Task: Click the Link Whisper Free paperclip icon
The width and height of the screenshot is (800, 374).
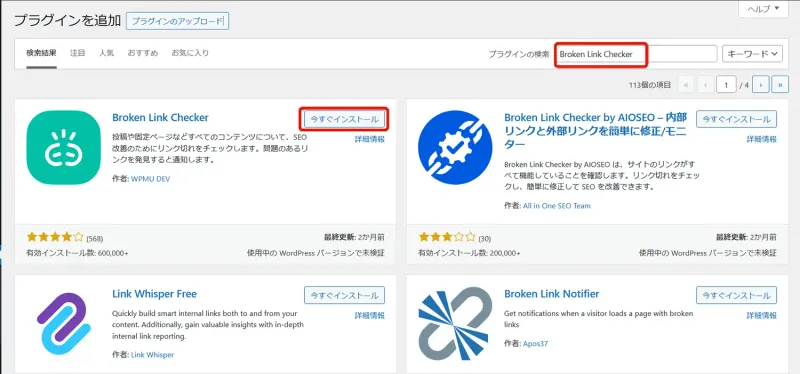Action: pyautogui.click(x=63, y=323)
